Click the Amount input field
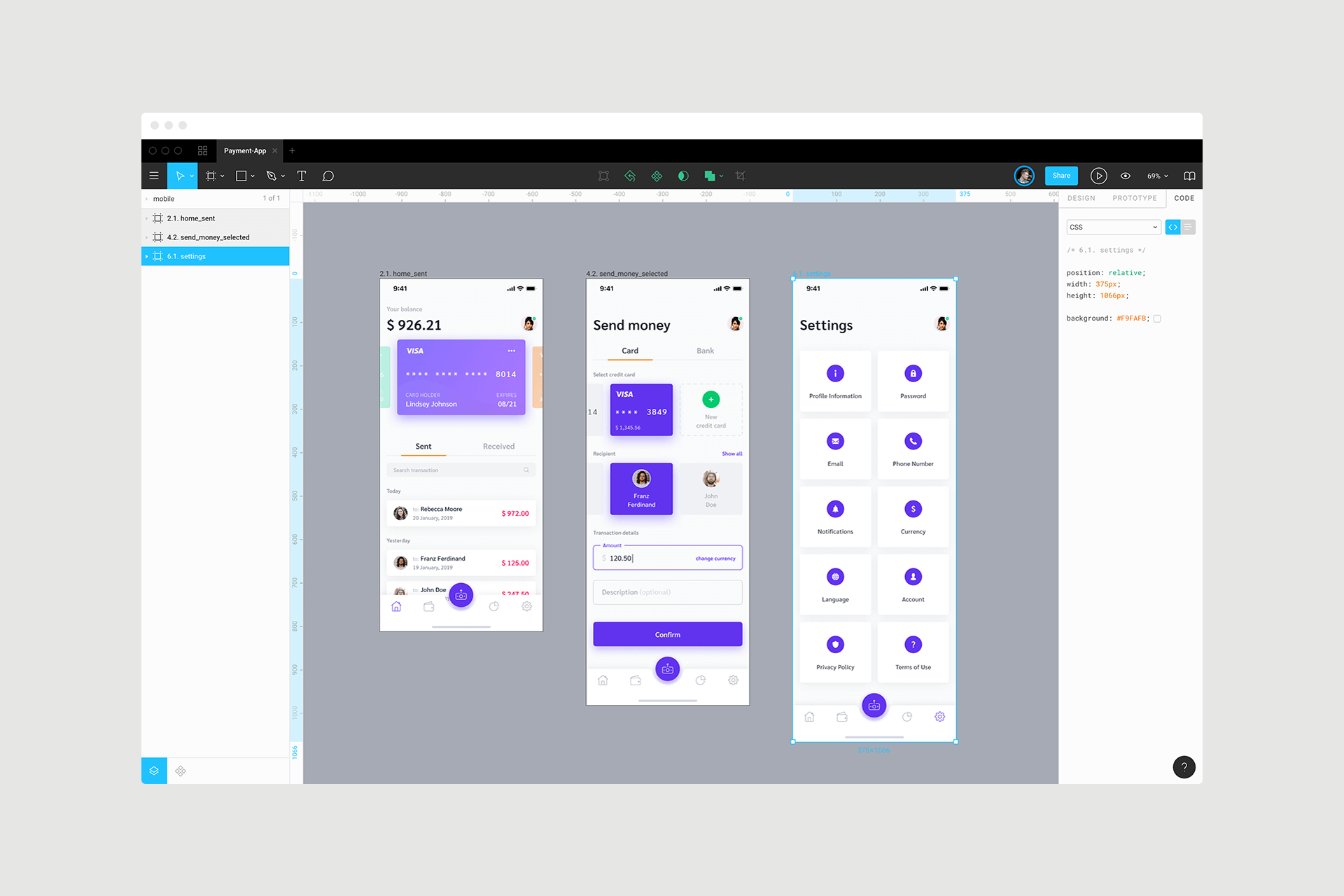This screenshot has height=896, width=1344. [667, 558]
